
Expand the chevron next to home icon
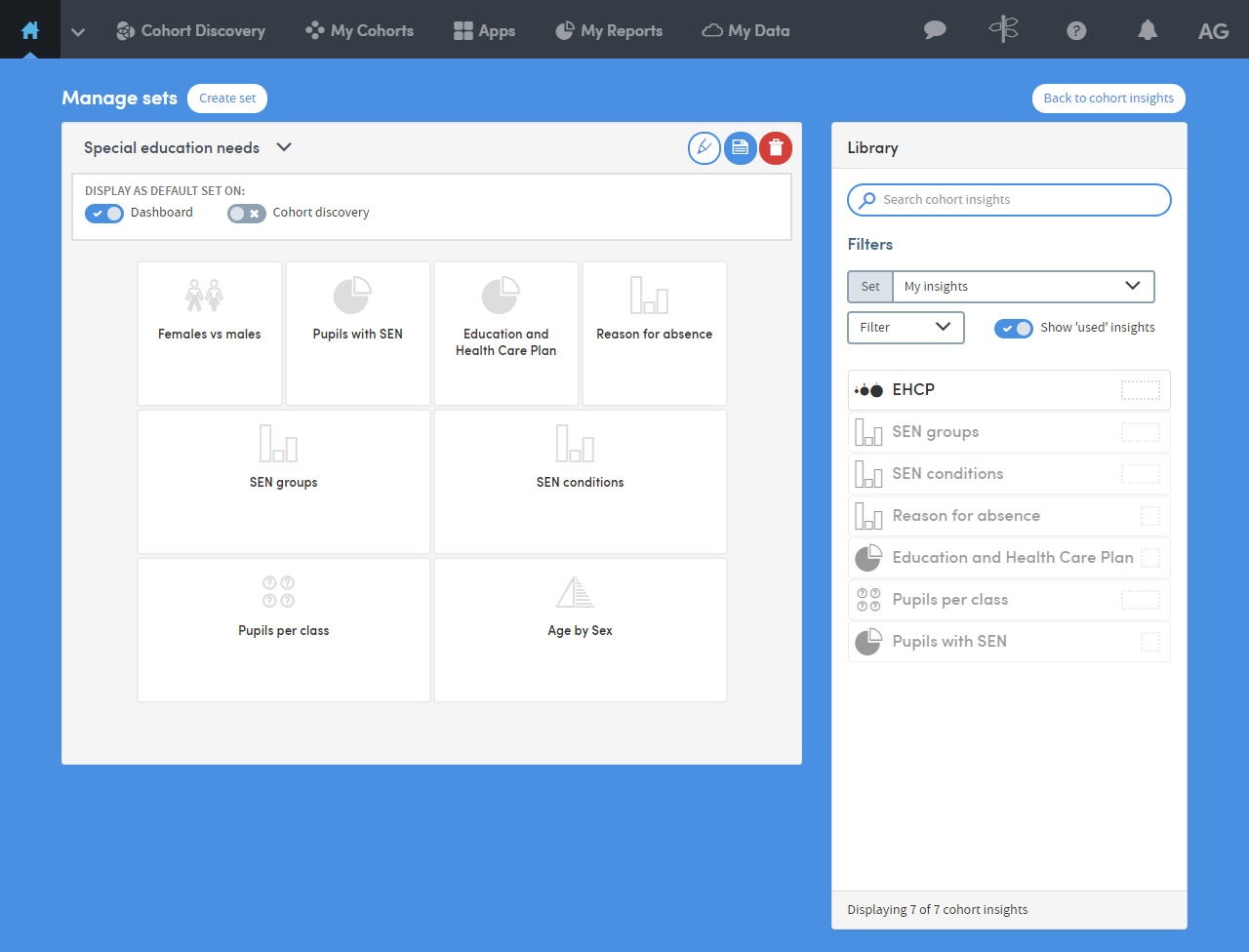[78, 31]
